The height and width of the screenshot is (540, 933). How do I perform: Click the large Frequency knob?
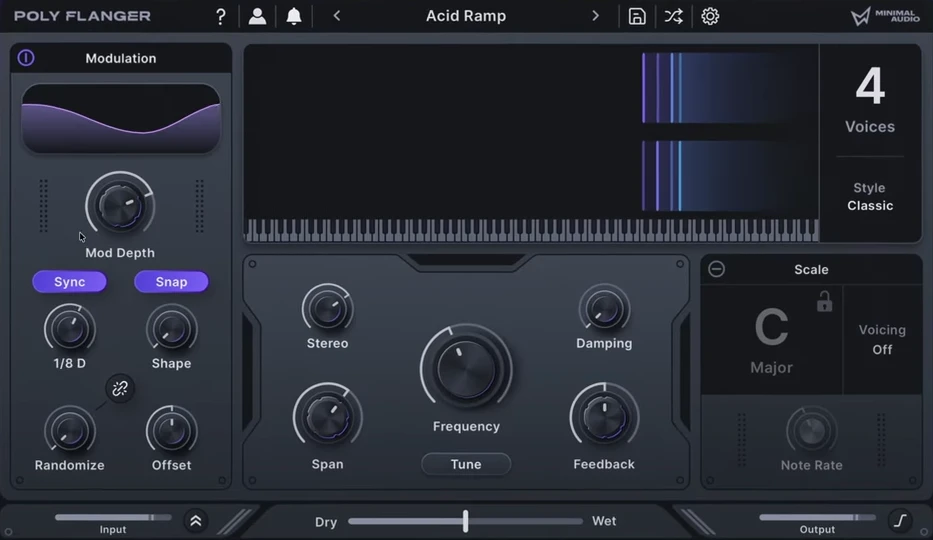click(466, 369)
